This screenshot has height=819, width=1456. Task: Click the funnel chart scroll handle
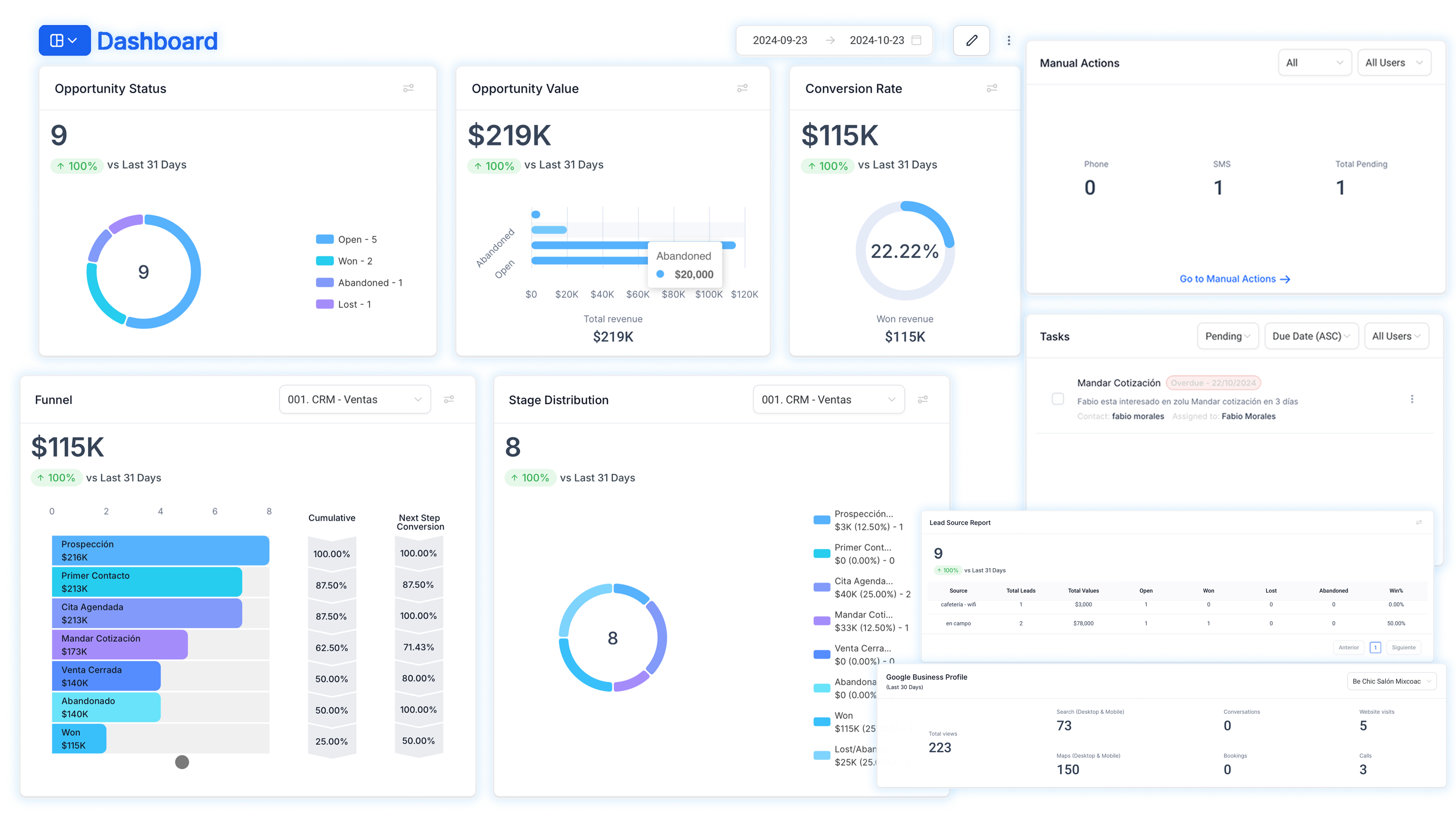click(182, 763)
